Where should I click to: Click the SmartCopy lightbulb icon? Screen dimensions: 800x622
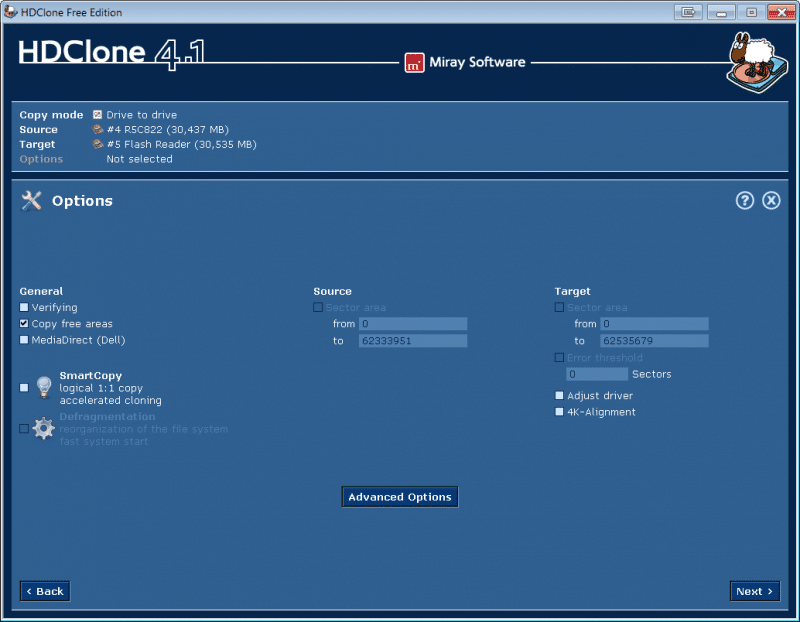(43, 387)
